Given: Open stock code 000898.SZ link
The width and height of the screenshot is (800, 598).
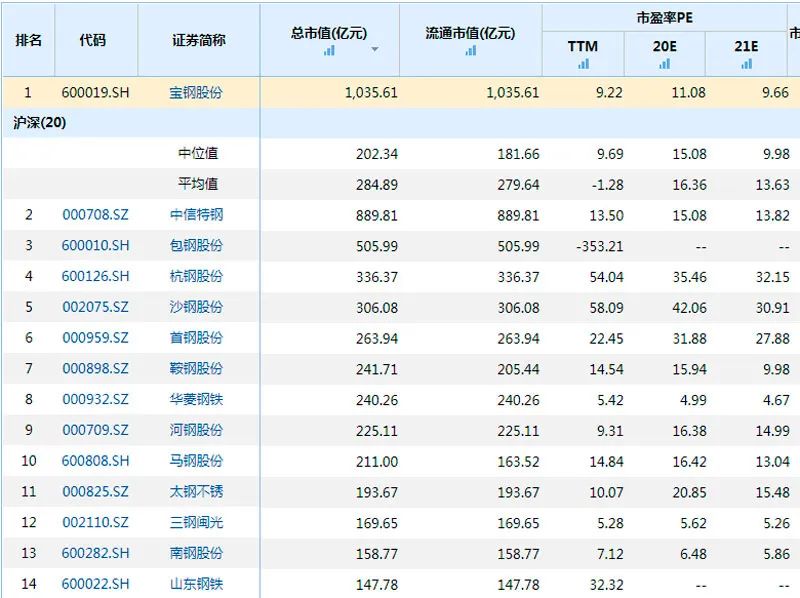Looking at the screenshot, I should (95, 368).
